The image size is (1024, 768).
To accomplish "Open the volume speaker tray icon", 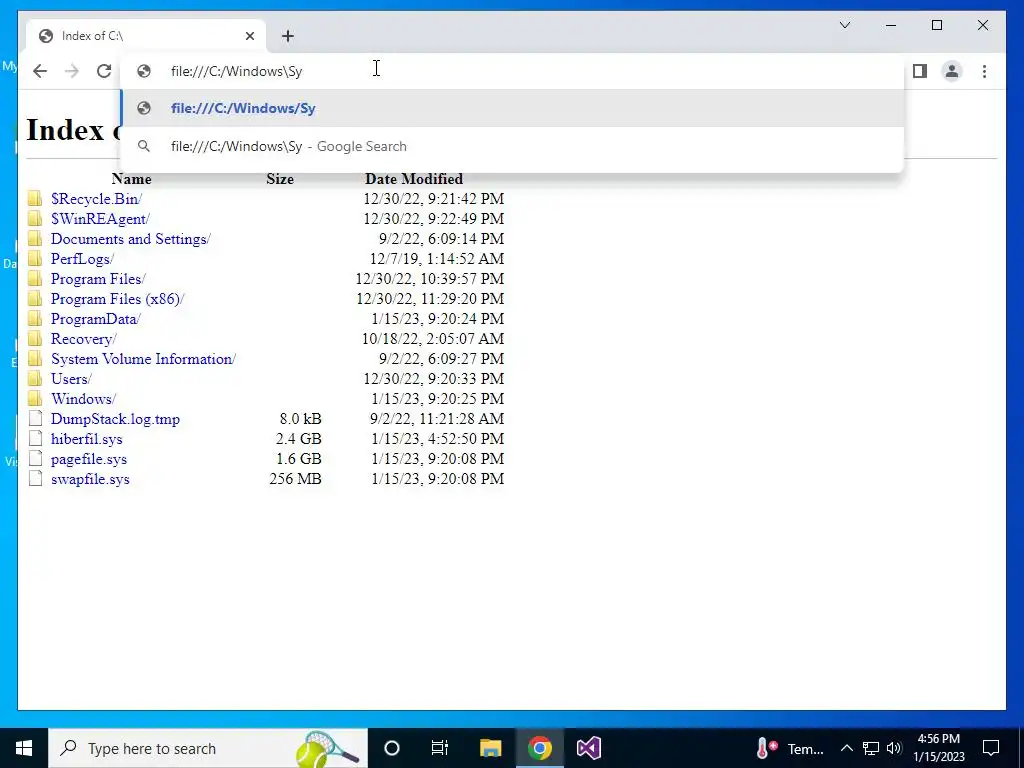I will pyautogui.click(x=894, y=748).
